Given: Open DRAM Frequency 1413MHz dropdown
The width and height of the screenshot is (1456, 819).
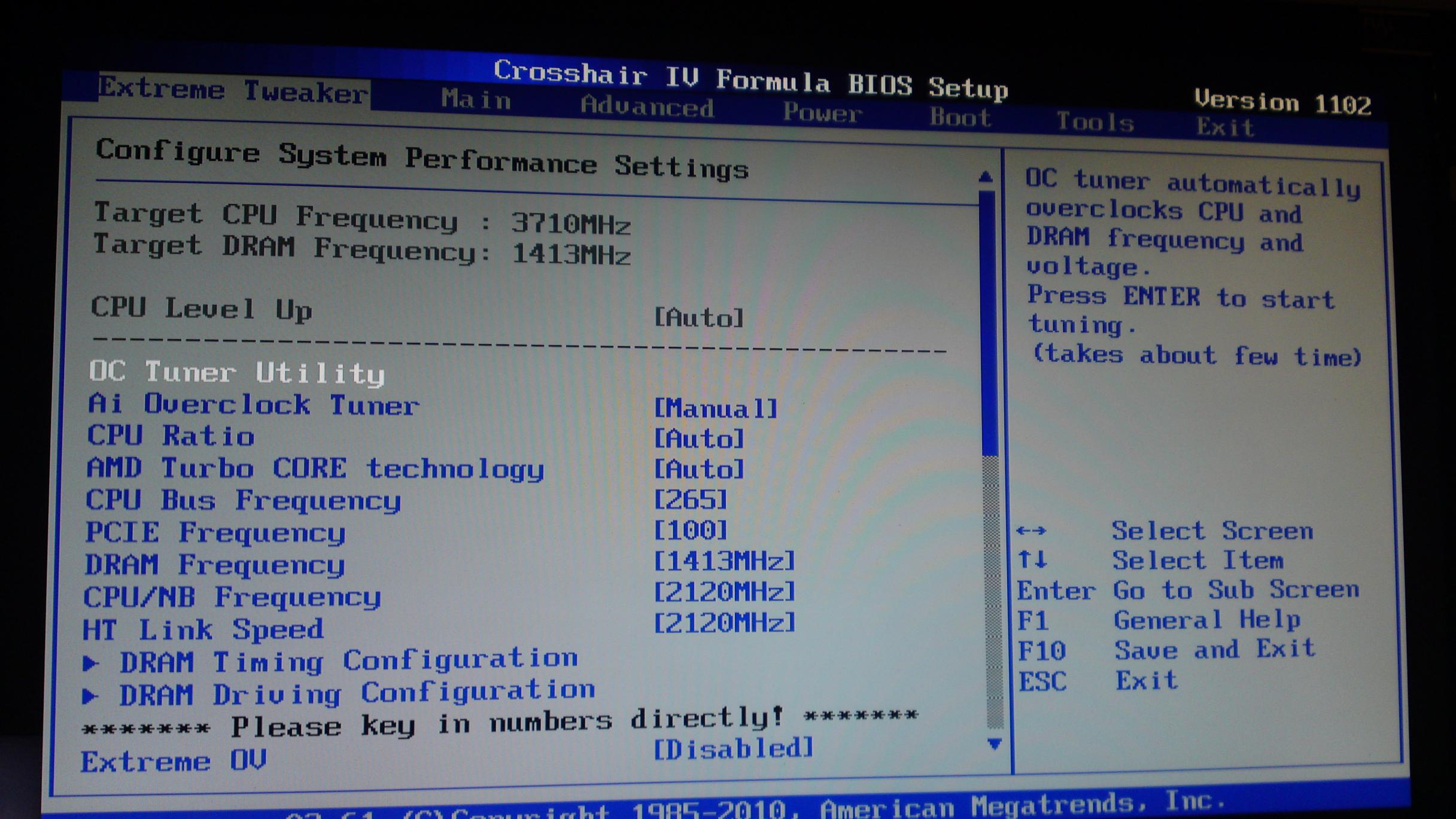Looking at the screenshot, I should [724, 561].
